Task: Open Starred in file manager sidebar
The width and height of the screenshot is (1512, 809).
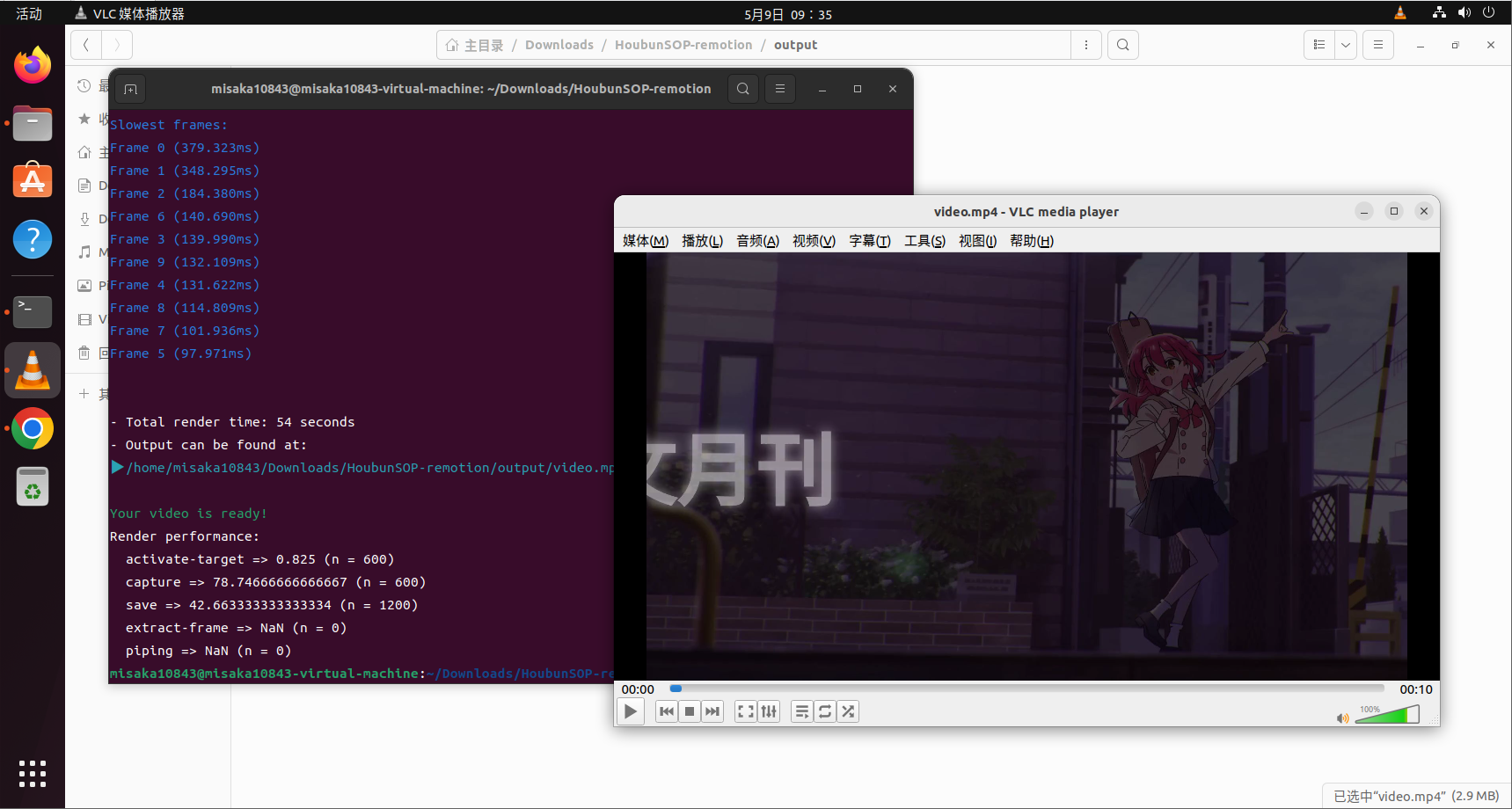Action: 92,119
